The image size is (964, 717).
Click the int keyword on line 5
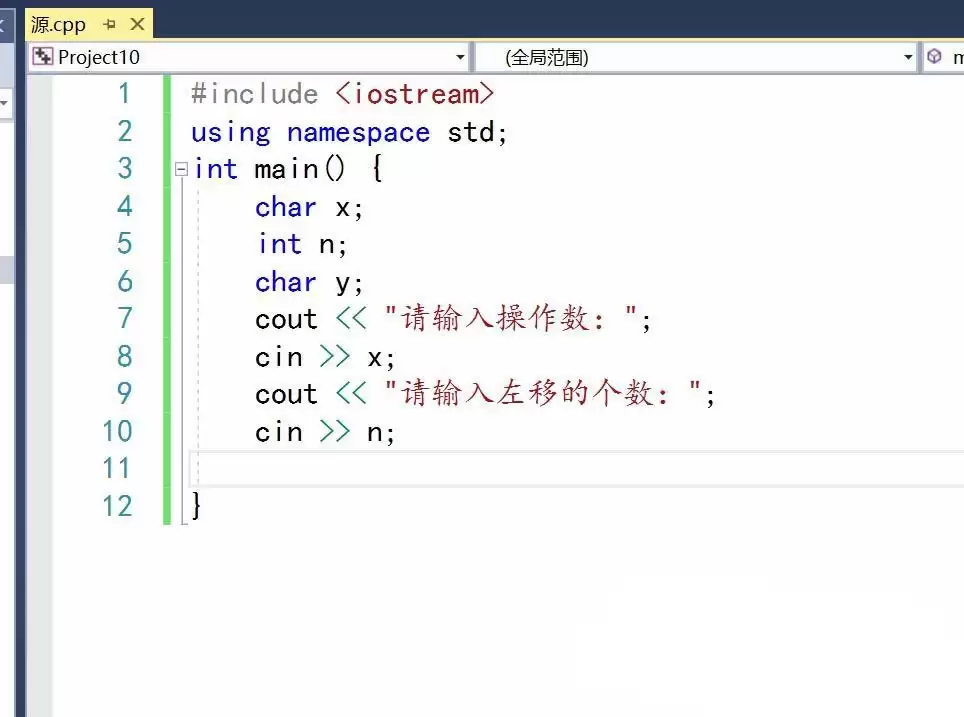click(279, 244)
